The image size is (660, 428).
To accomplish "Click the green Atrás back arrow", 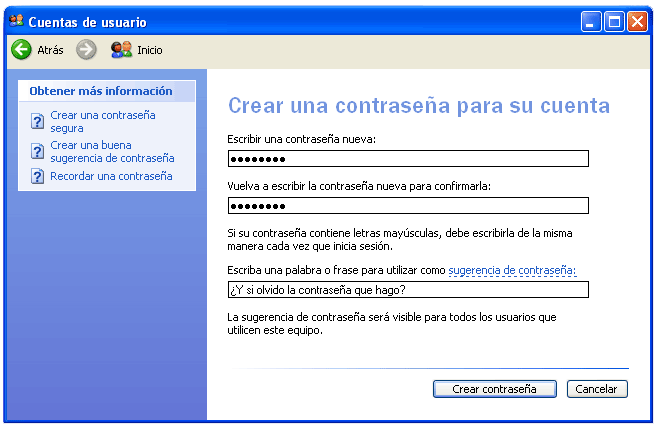I will coord(21,49).
